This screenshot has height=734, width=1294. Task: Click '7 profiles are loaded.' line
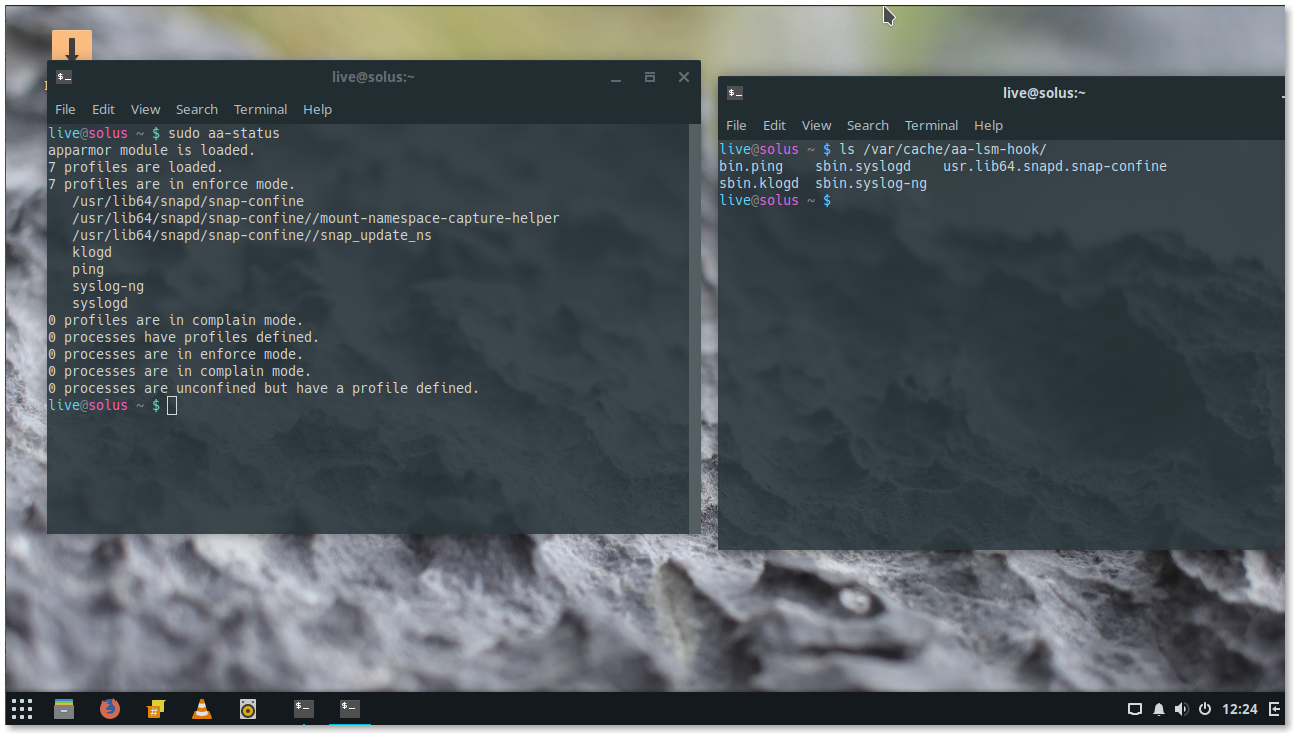136,167
